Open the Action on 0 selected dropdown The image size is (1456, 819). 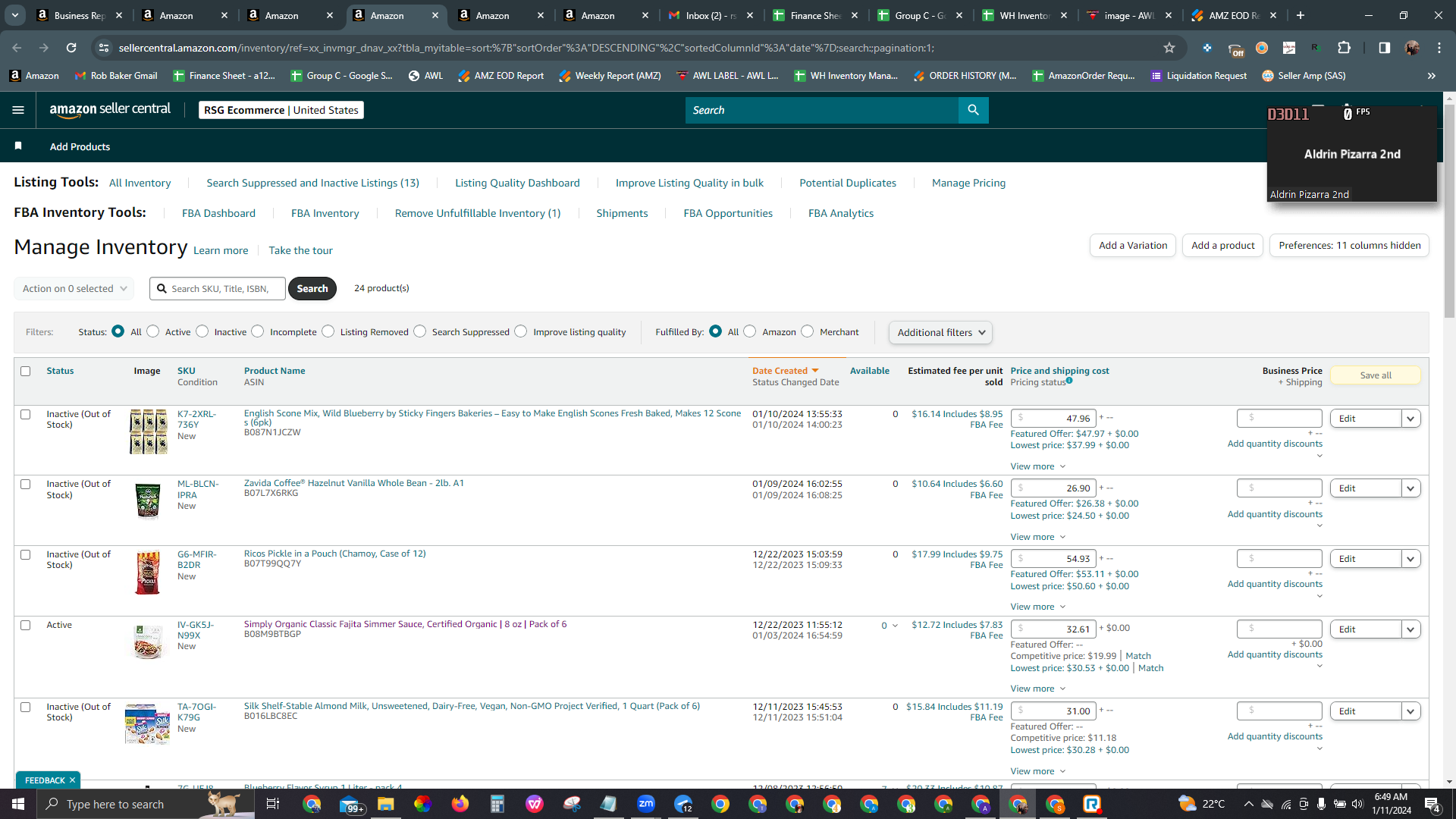click(x=74, y=289)
